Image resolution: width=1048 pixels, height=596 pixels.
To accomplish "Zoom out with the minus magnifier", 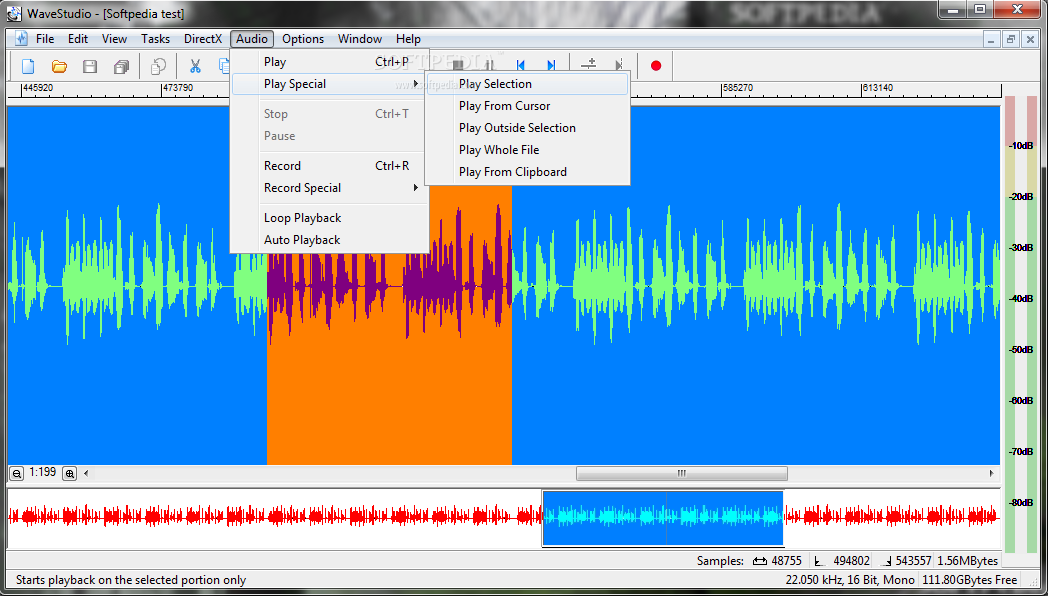I will [17, 473].
